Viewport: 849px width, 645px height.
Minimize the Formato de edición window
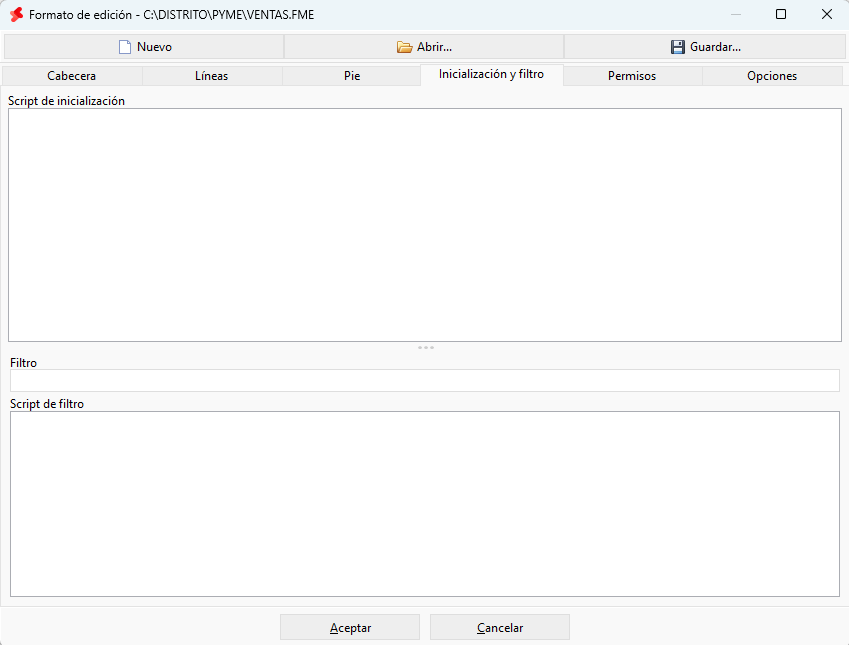[736, 15]
